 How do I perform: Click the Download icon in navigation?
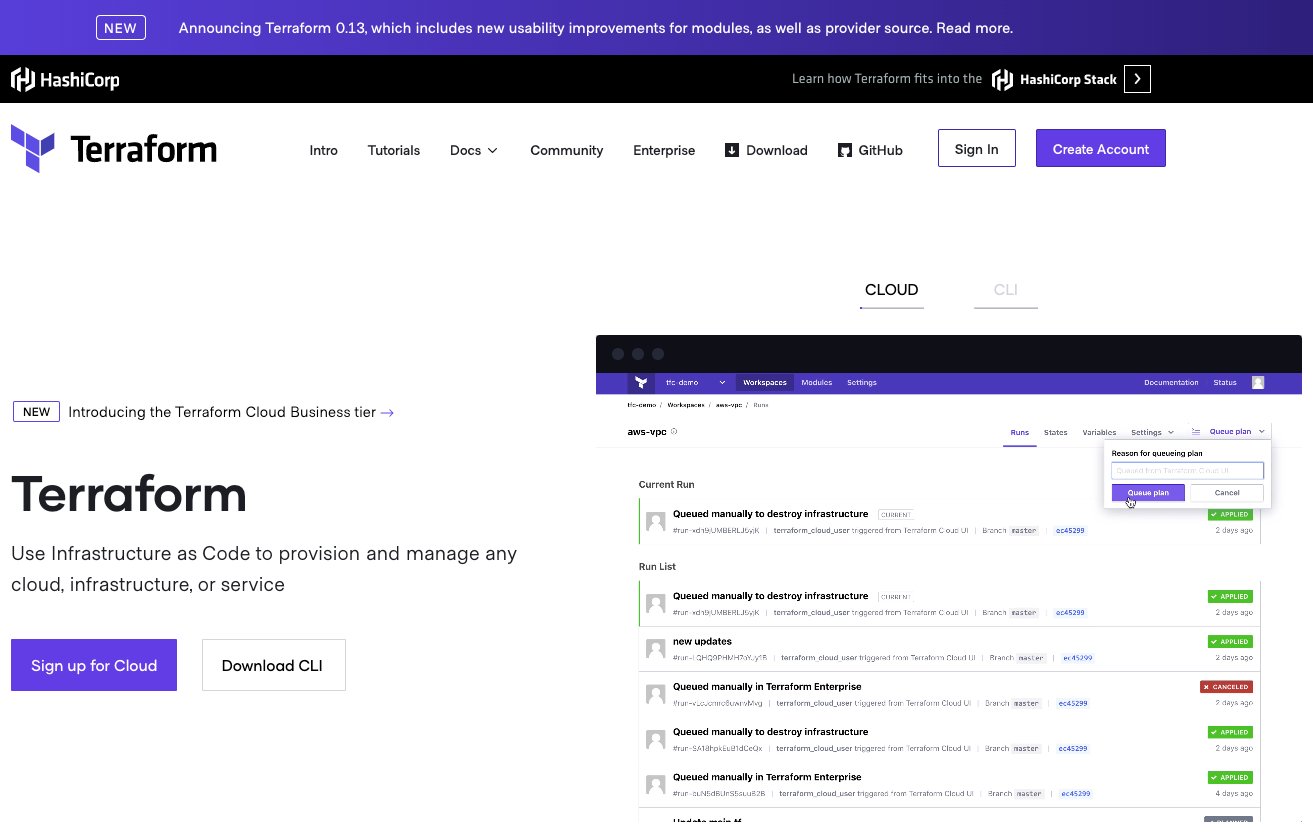tap(732, 150)
